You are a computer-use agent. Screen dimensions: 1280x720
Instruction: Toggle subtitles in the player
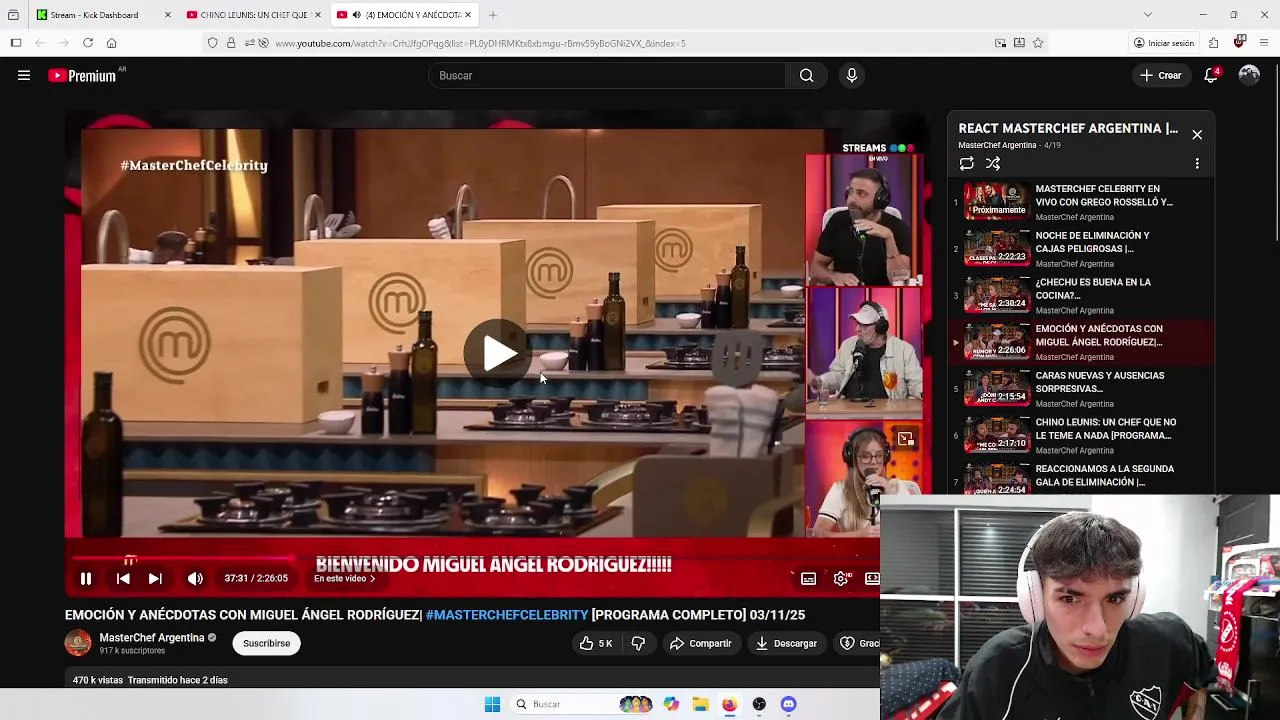808,578
